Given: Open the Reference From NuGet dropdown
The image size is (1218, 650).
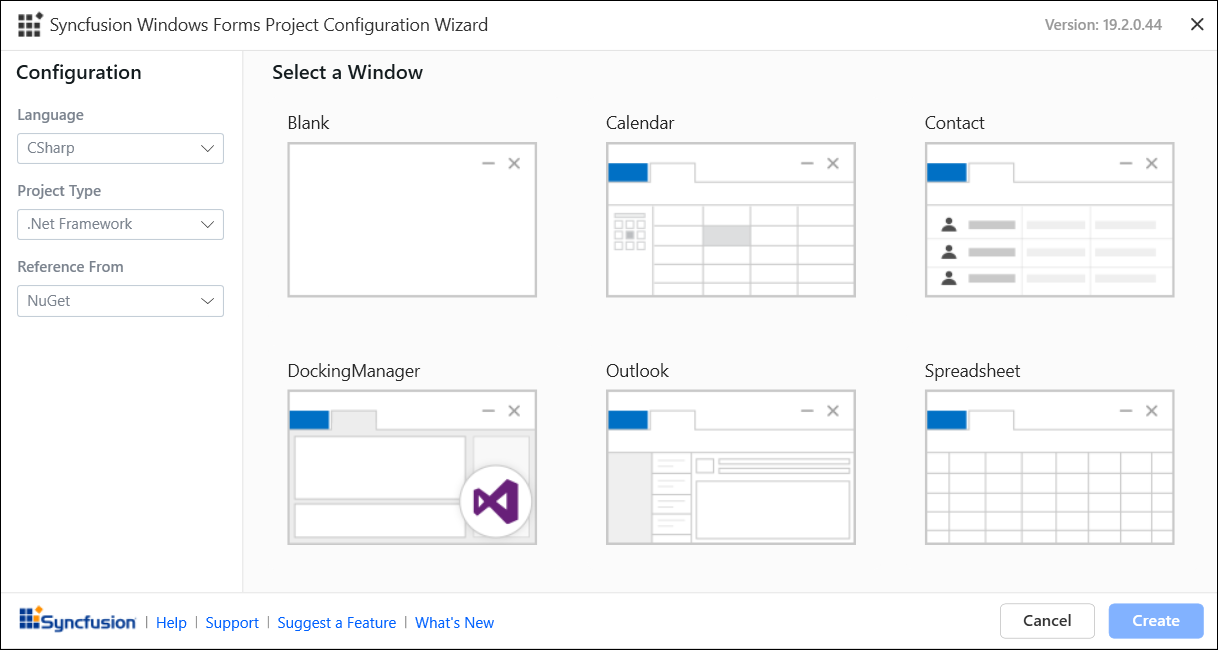Looking at the screenshot, I should pyautogui.click(x=120, y=301).
